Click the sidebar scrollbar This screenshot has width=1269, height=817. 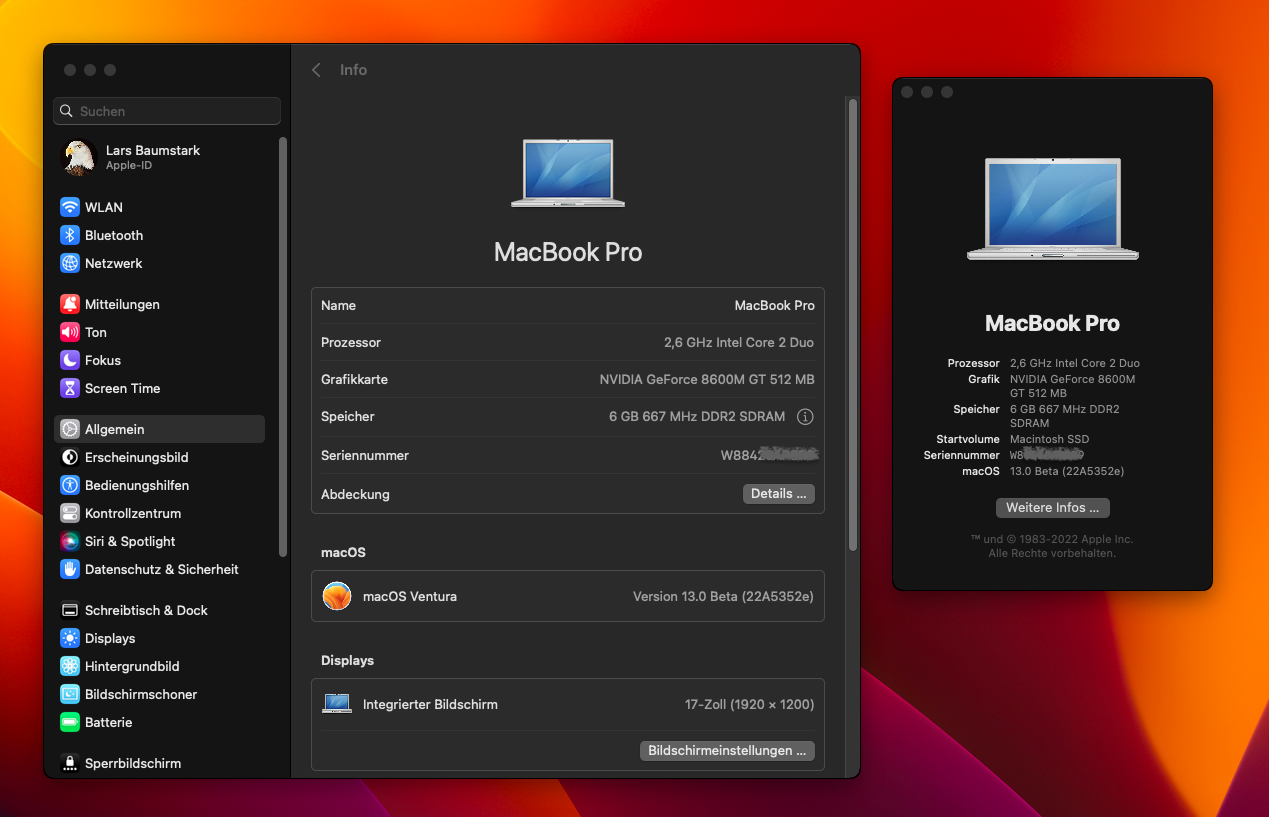click(283, 346)
